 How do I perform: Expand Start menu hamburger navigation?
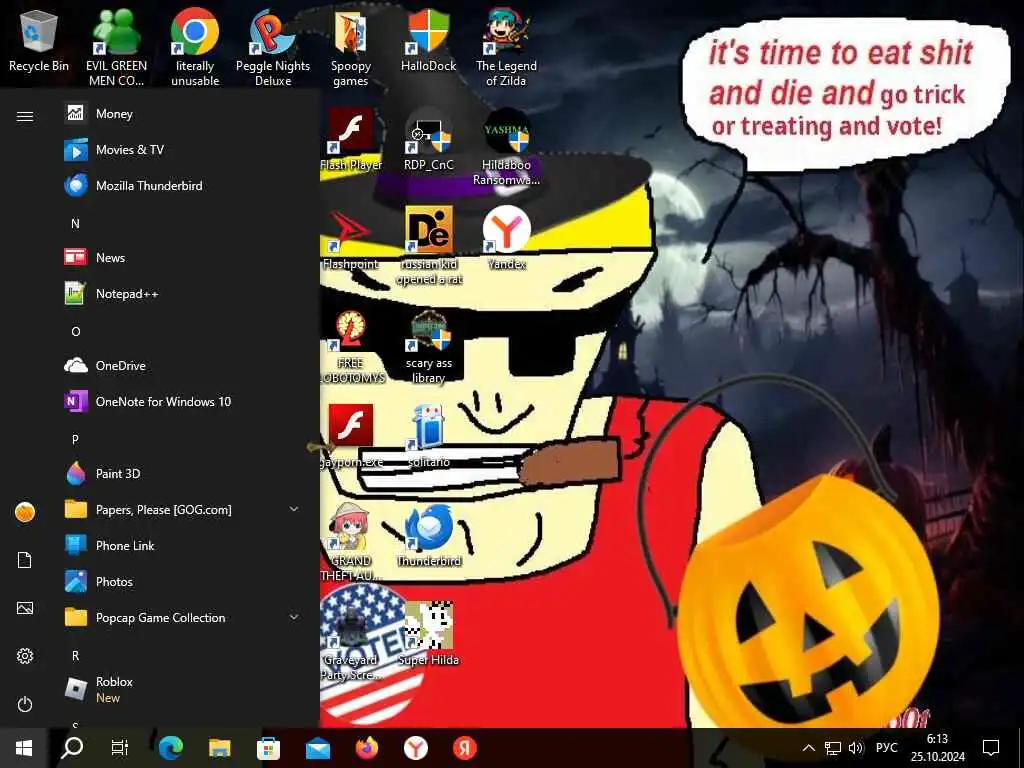tap(25, 116)
